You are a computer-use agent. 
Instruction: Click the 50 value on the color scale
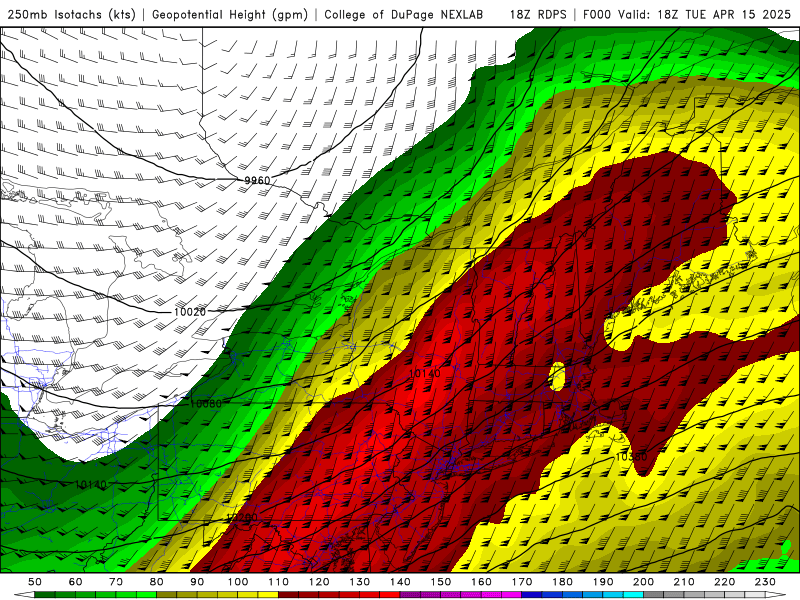coord(35,582)
